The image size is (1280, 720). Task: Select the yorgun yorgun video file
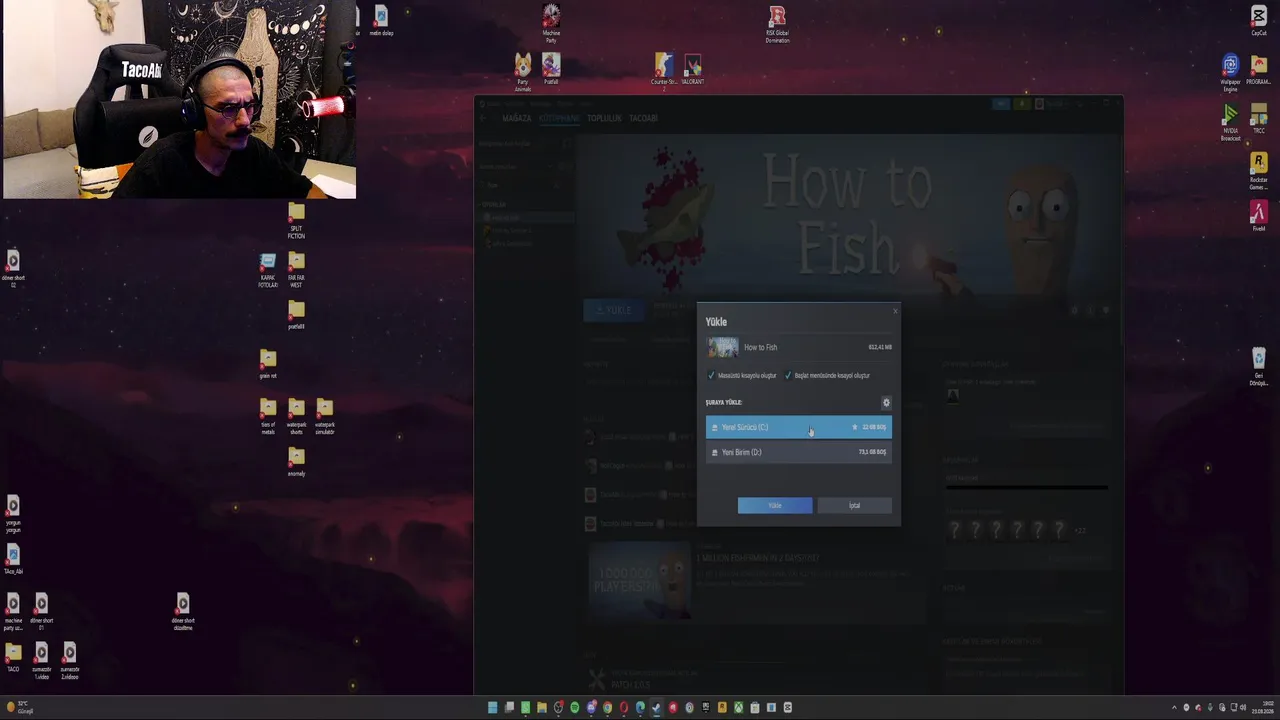click(x=13, y=514)
